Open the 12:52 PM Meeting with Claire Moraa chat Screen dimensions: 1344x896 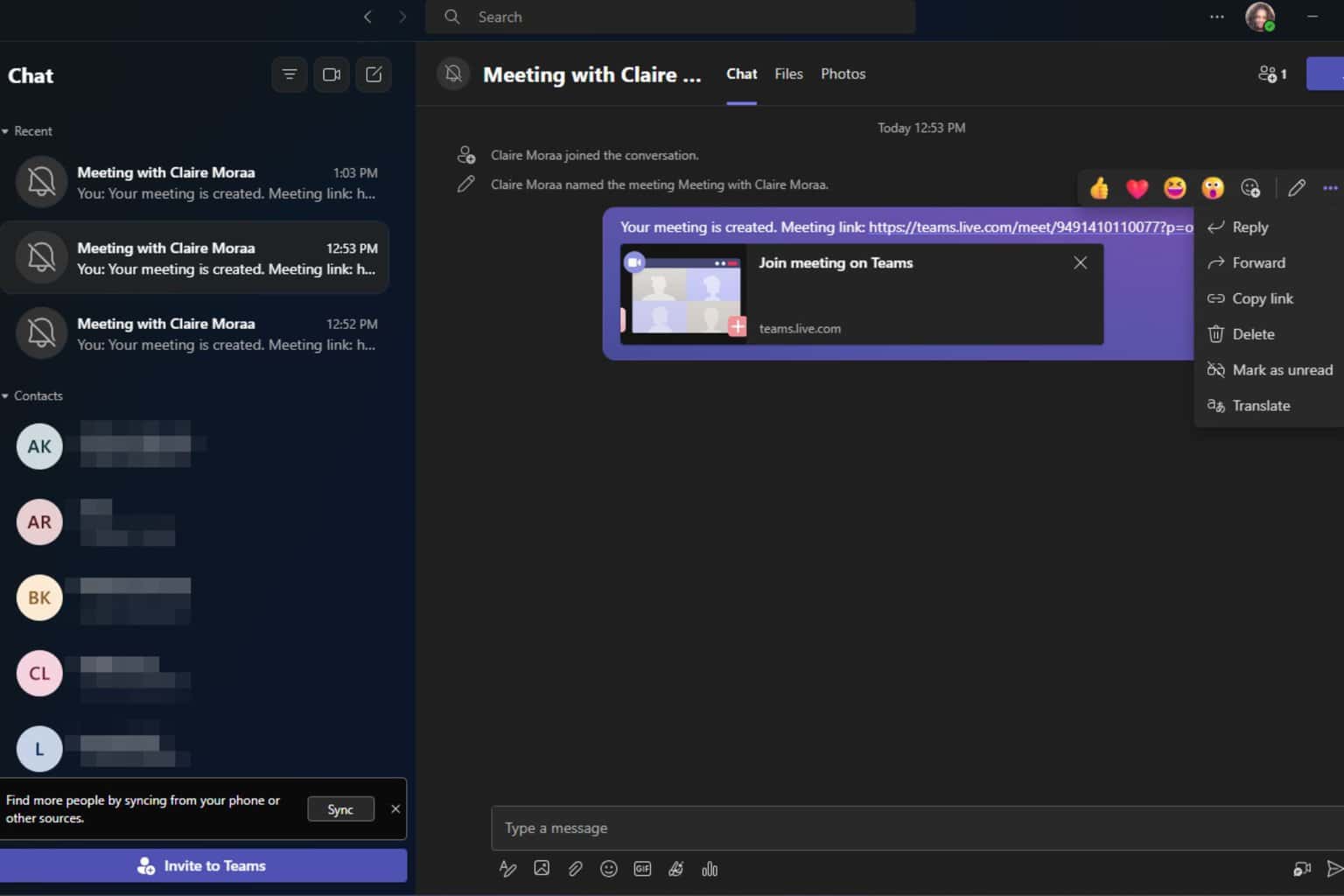coord(195,332)
